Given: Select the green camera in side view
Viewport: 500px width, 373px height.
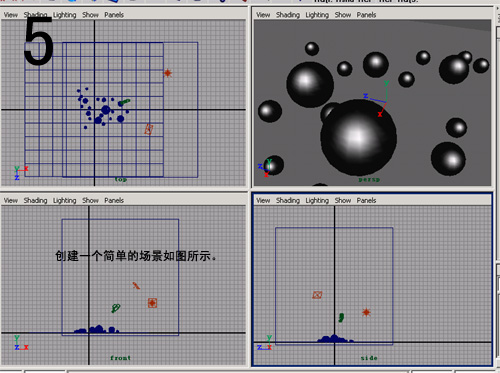Looking at the screenshot, I should pyautogui.click(x=341, y=317).
